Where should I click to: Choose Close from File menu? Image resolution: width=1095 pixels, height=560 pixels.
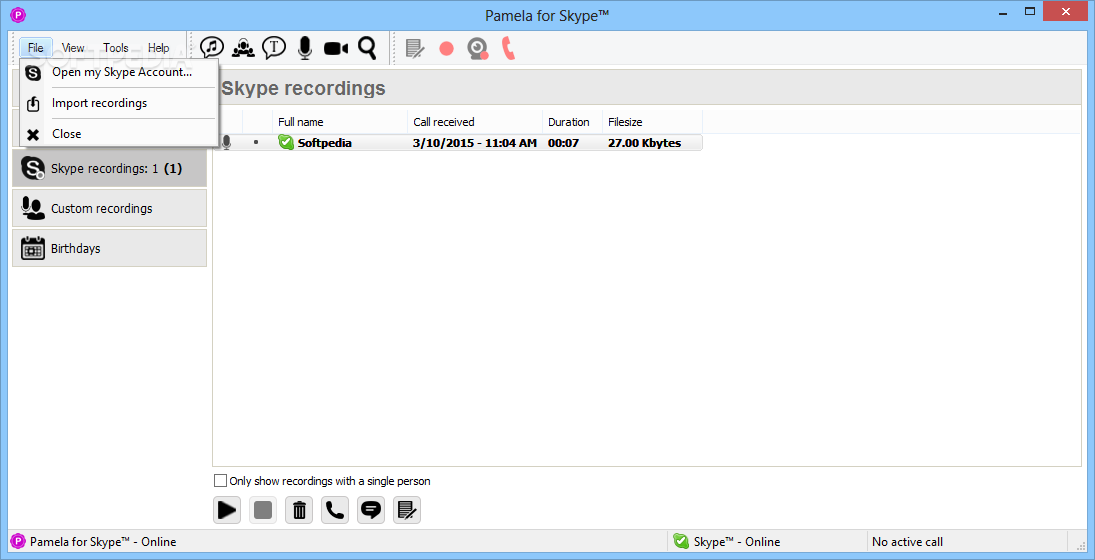119,134
